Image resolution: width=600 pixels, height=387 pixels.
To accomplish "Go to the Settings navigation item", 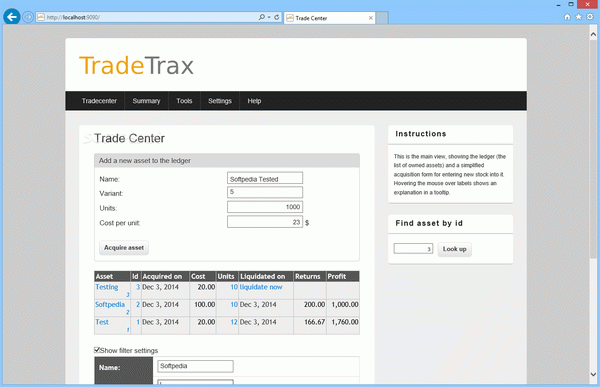I will pyautogui.click(x=220, y=101).
